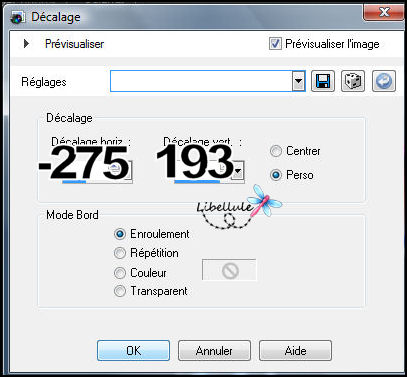Click the randomize parameters dice icon
This screenshot has height=377, width=407.
click(353, 81)
